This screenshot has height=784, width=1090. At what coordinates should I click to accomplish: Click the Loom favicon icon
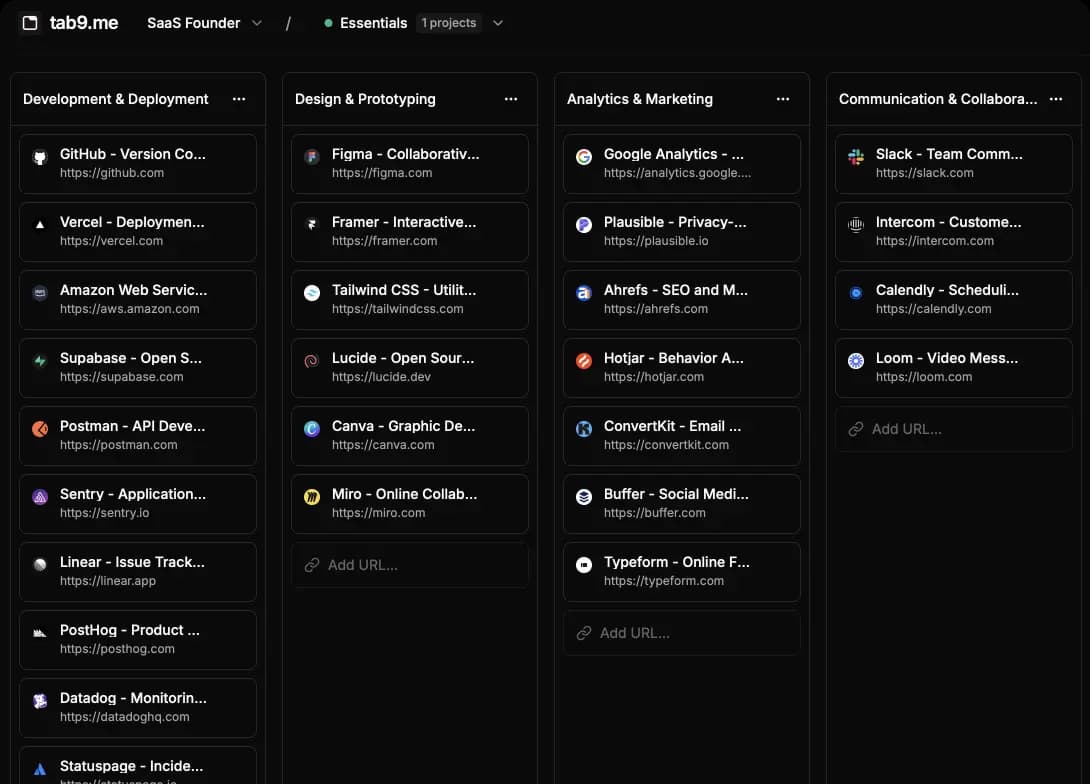[856, 361]
